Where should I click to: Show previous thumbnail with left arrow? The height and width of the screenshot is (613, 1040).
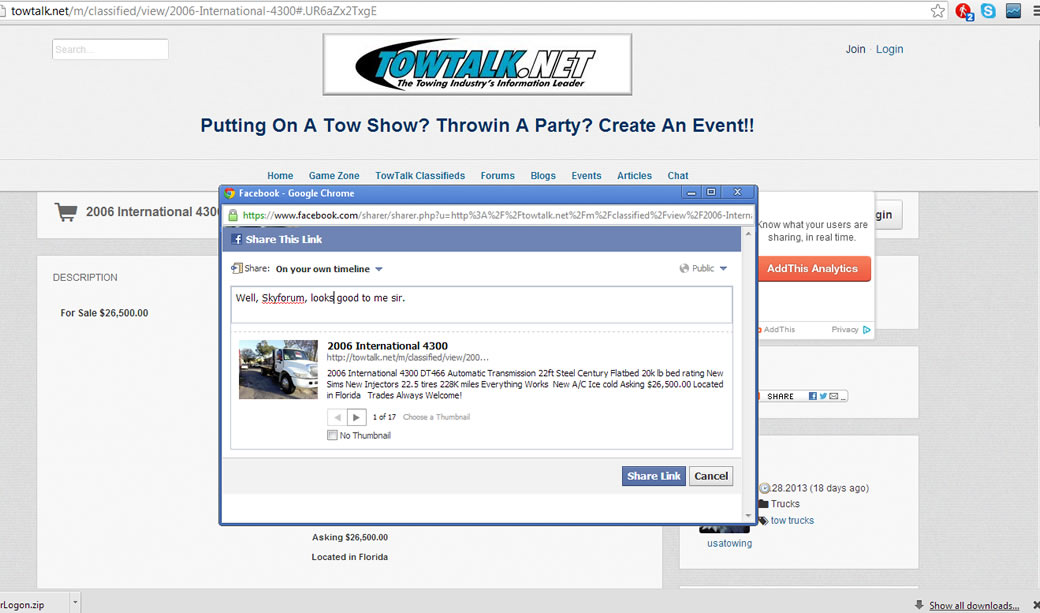point(337,417)
